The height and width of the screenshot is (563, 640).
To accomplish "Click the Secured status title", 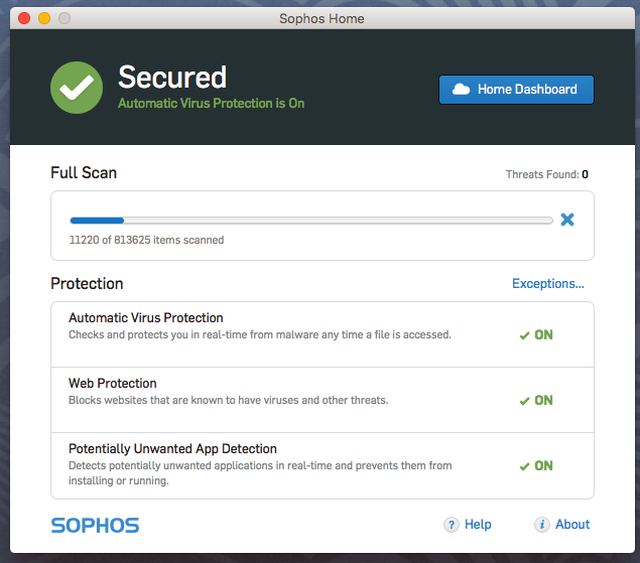I will coord(172,77).
